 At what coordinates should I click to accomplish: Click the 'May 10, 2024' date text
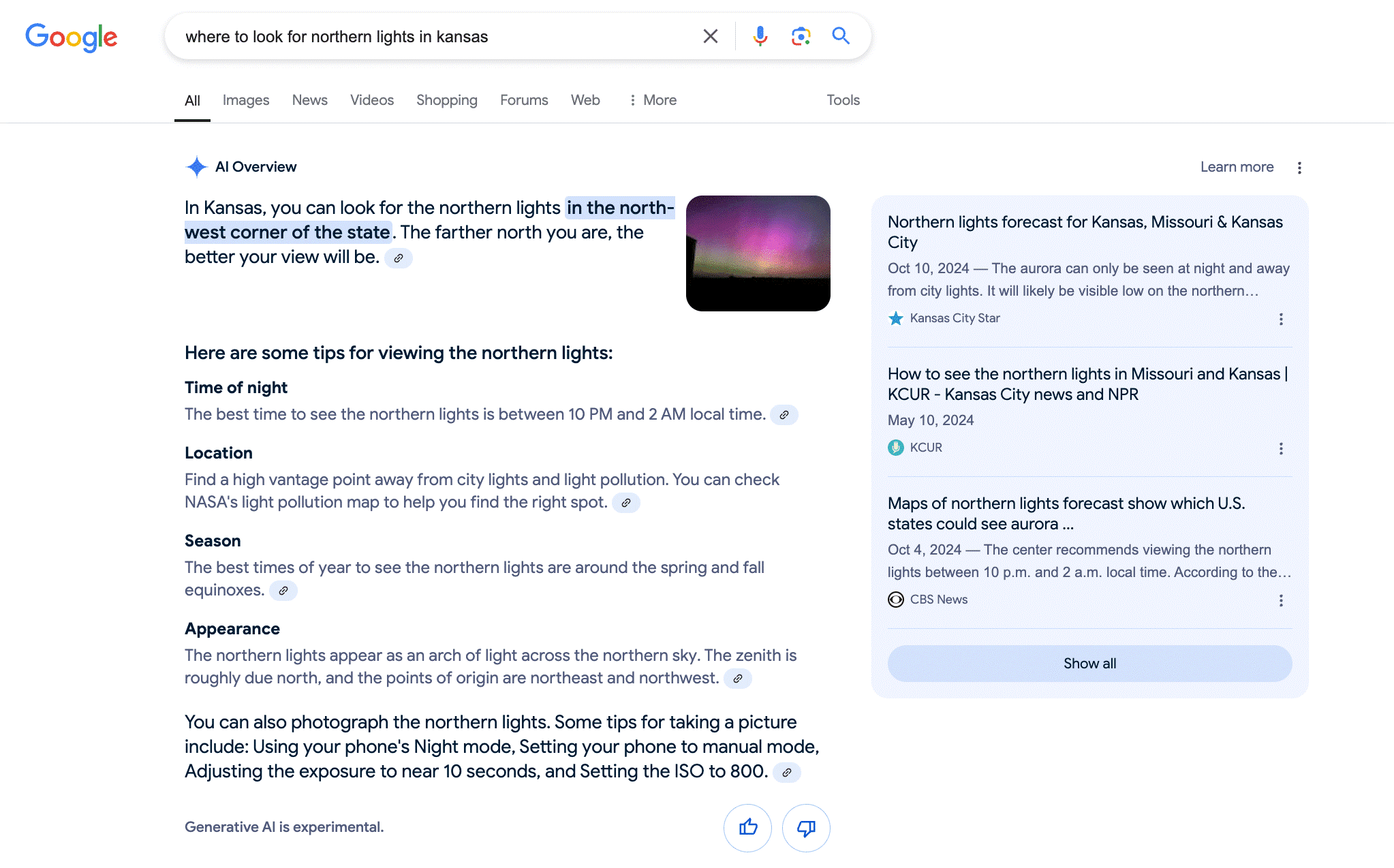pos(930,420)
